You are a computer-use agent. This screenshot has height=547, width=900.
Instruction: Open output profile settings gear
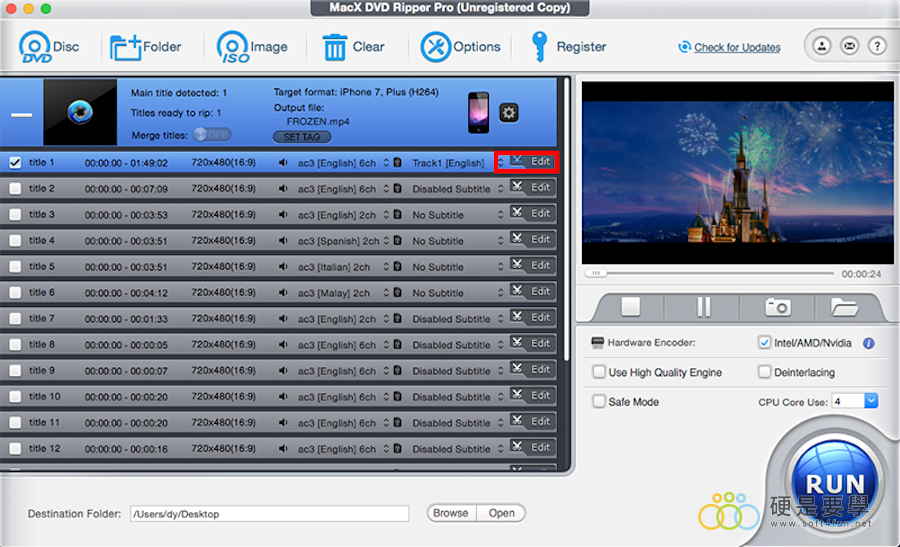(x=508, y=112)
